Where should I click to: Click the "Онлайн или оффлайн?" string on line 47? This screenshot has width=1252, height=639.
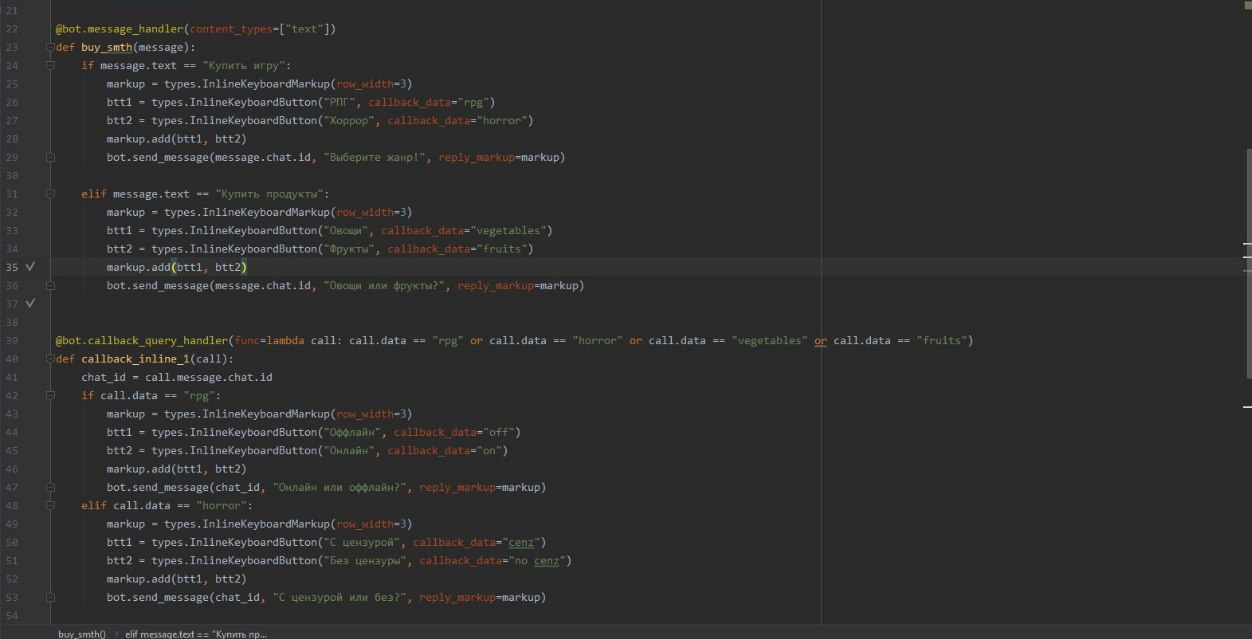pos(340,487)
